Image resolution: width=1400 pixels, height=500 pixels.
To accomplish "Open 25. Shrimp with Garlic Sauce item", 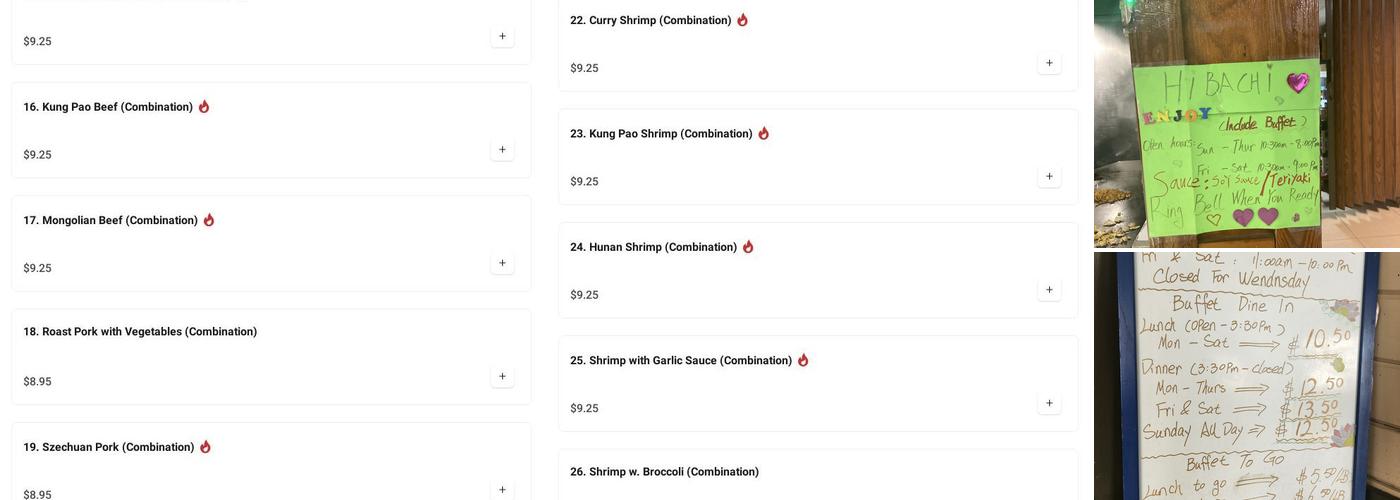I will point(681,361).
